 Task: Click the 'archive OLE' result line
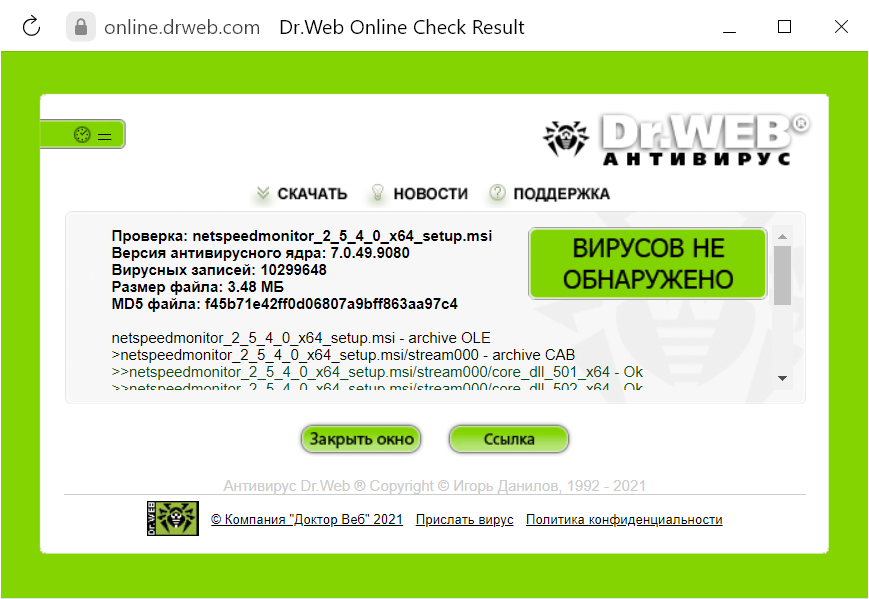301,337
